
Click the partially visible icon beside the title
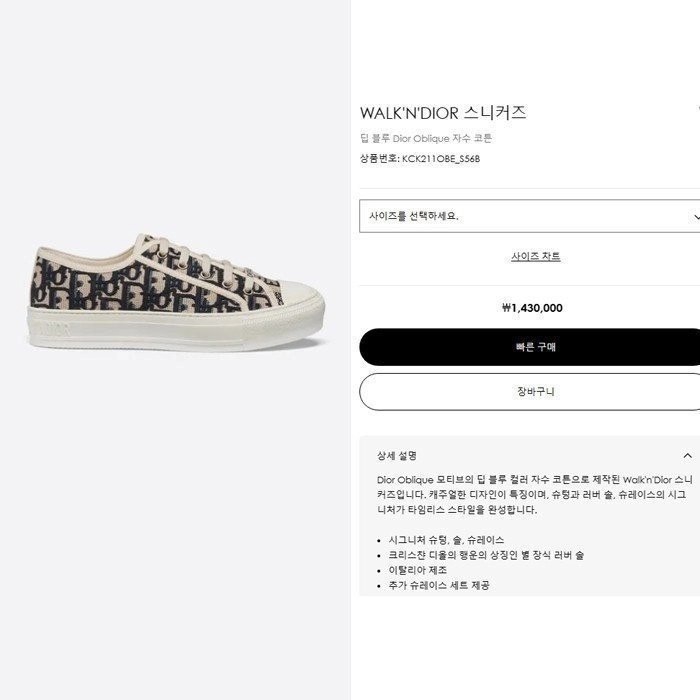pos(698,108)
